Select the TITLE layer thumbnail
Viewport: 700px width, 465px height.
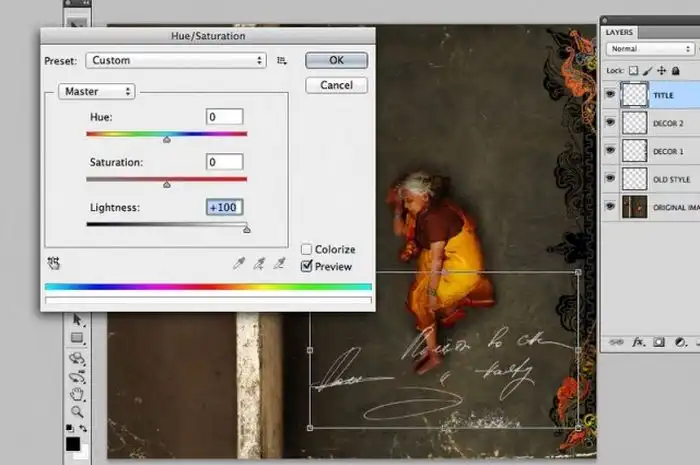(634, 95)
